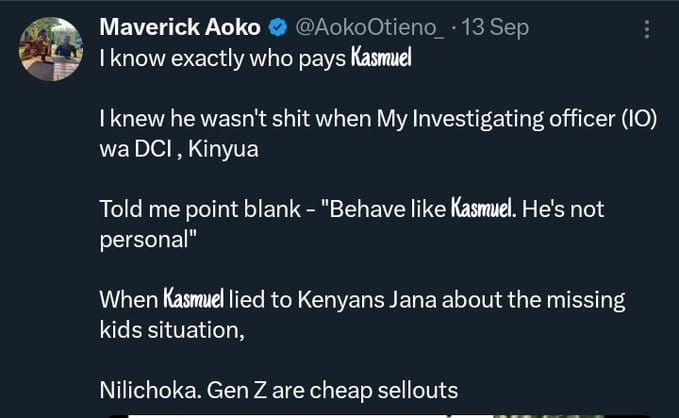Click the 'wa DCI , Kinyua' line

coord(179,149)
